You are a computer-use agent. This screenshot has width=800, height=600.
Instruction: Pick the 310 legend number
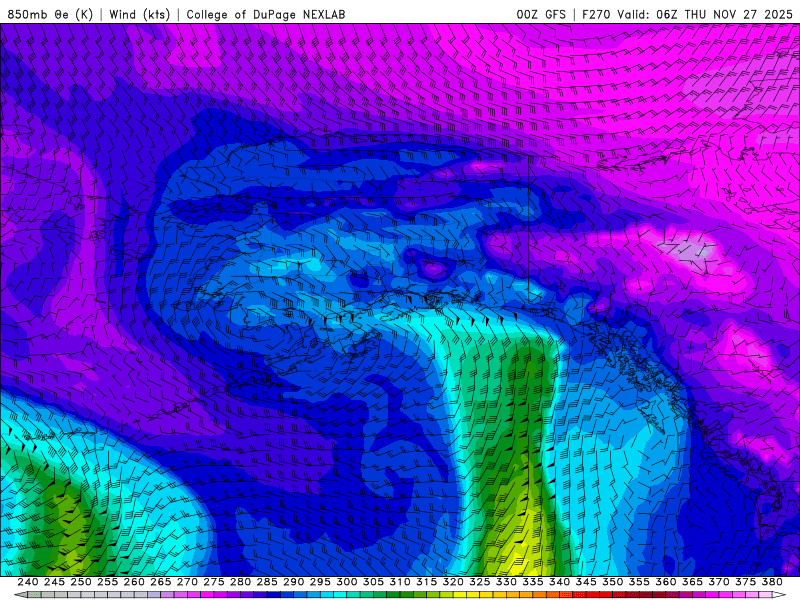399,582
